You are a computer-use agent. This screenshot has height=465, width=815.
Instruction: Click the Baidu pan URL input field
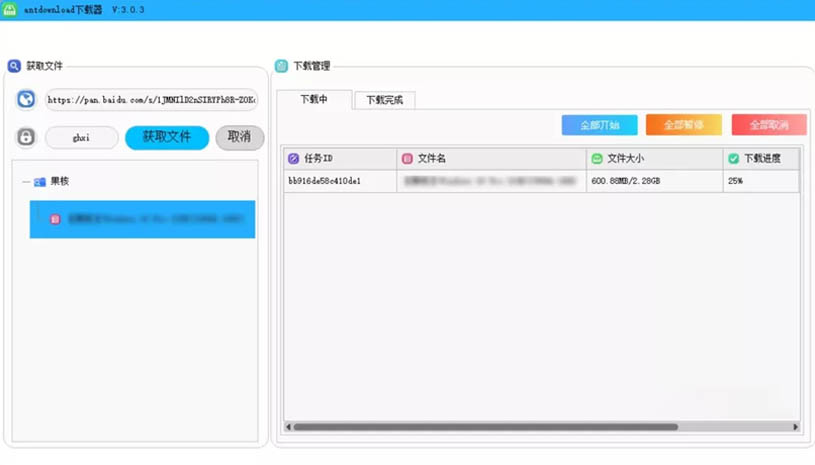click(x=150, y=100)
